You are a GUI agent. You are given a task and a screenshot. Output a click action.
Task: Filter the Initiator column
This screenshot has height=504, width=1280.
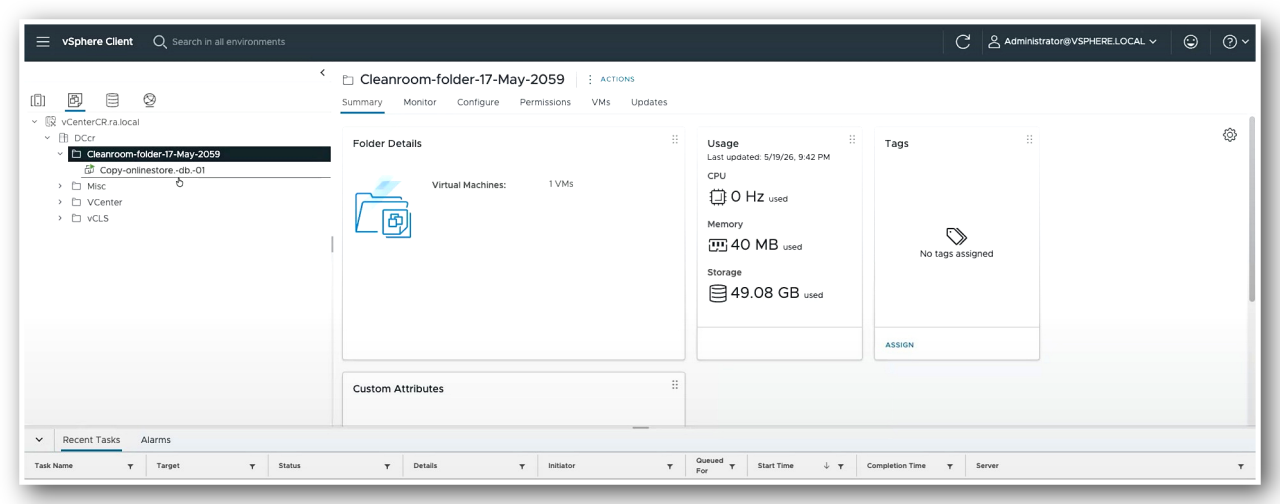pos(670,467)
